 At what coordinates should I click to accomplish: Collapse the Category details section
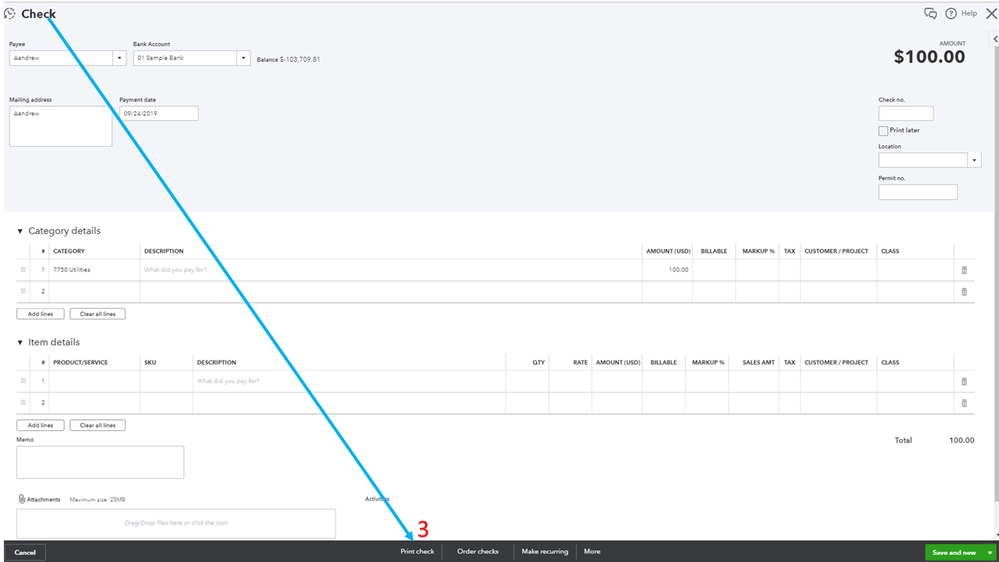coord(20,231)
